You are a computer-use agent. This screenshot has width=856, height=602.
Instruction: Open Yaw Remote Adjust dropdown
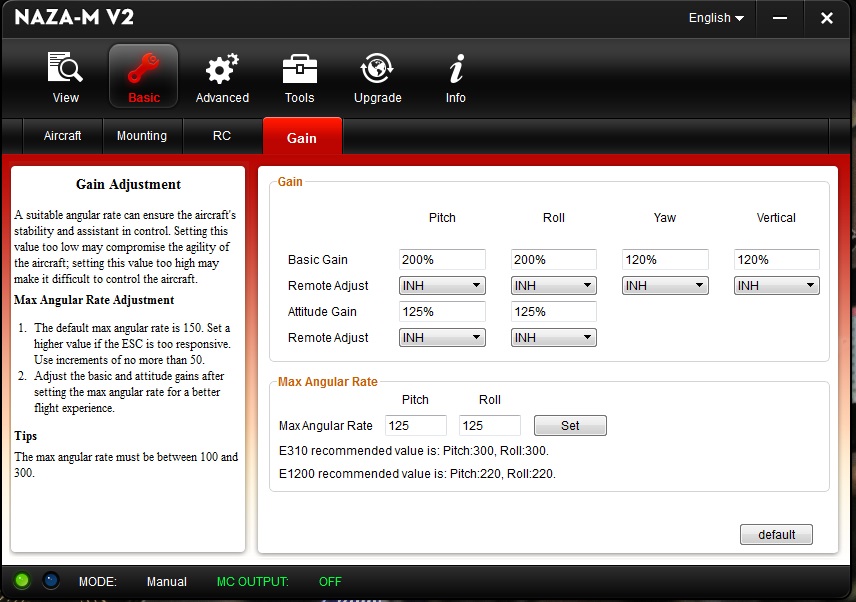[665, 285]
